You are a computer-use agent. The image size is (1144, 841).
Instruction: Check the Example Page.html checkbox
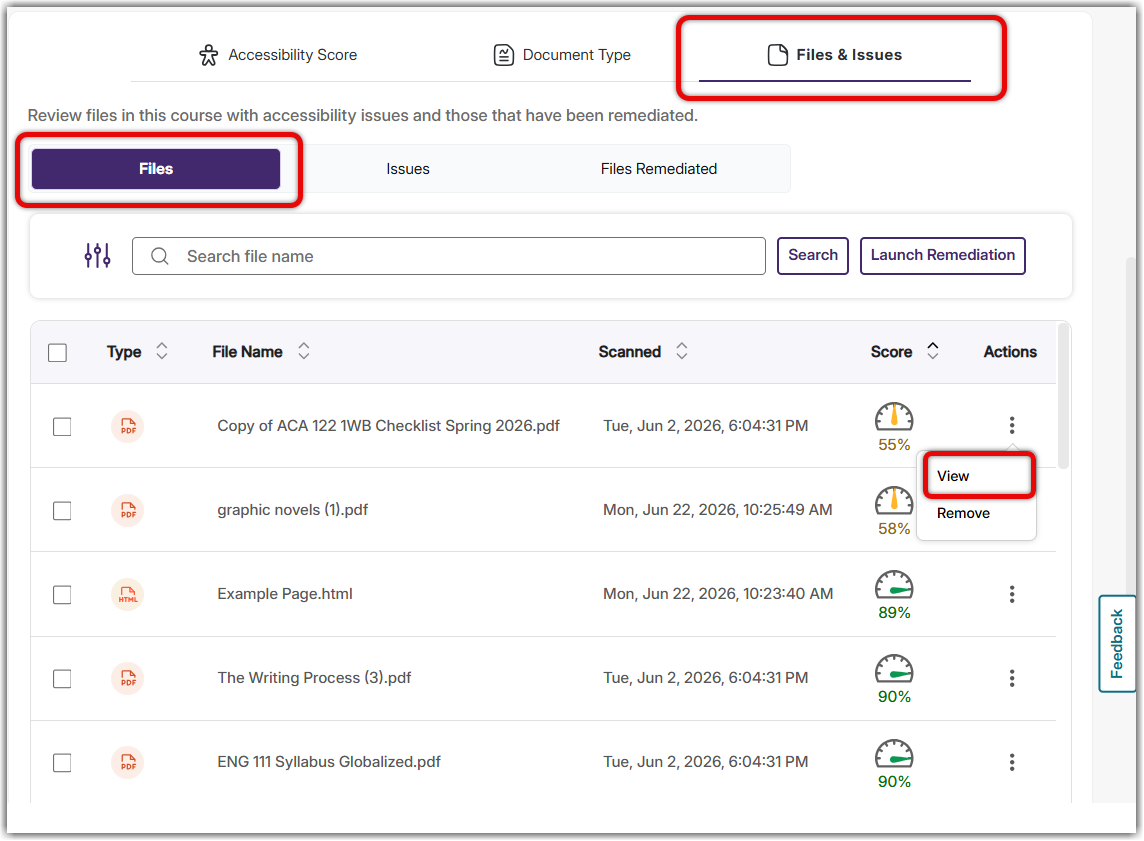pyautogui.click(x=62, y=595)
